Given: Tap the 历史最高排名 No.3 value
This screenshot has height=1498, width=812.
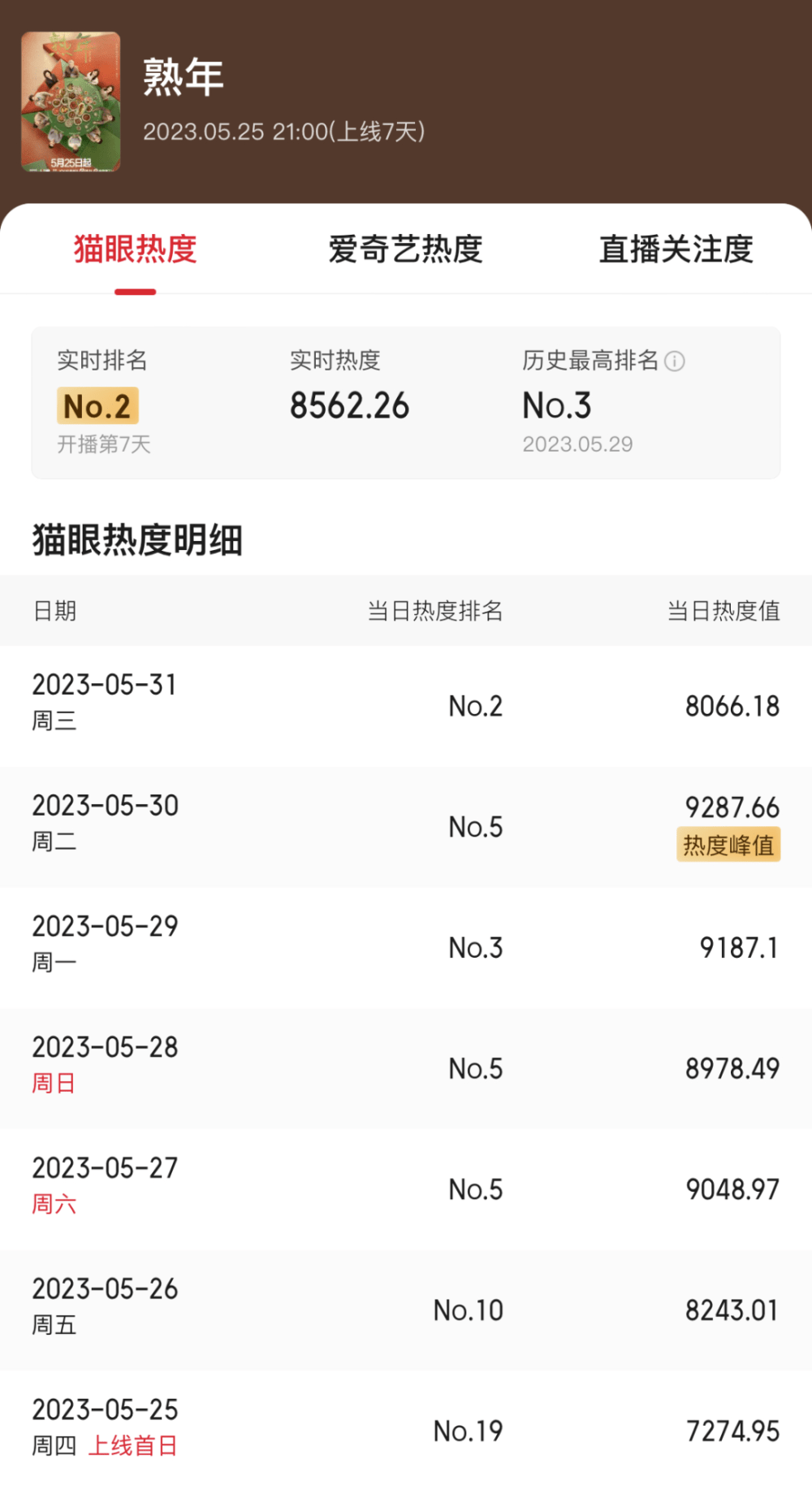Looking at the screenshot, I should [x=557, y=406].
